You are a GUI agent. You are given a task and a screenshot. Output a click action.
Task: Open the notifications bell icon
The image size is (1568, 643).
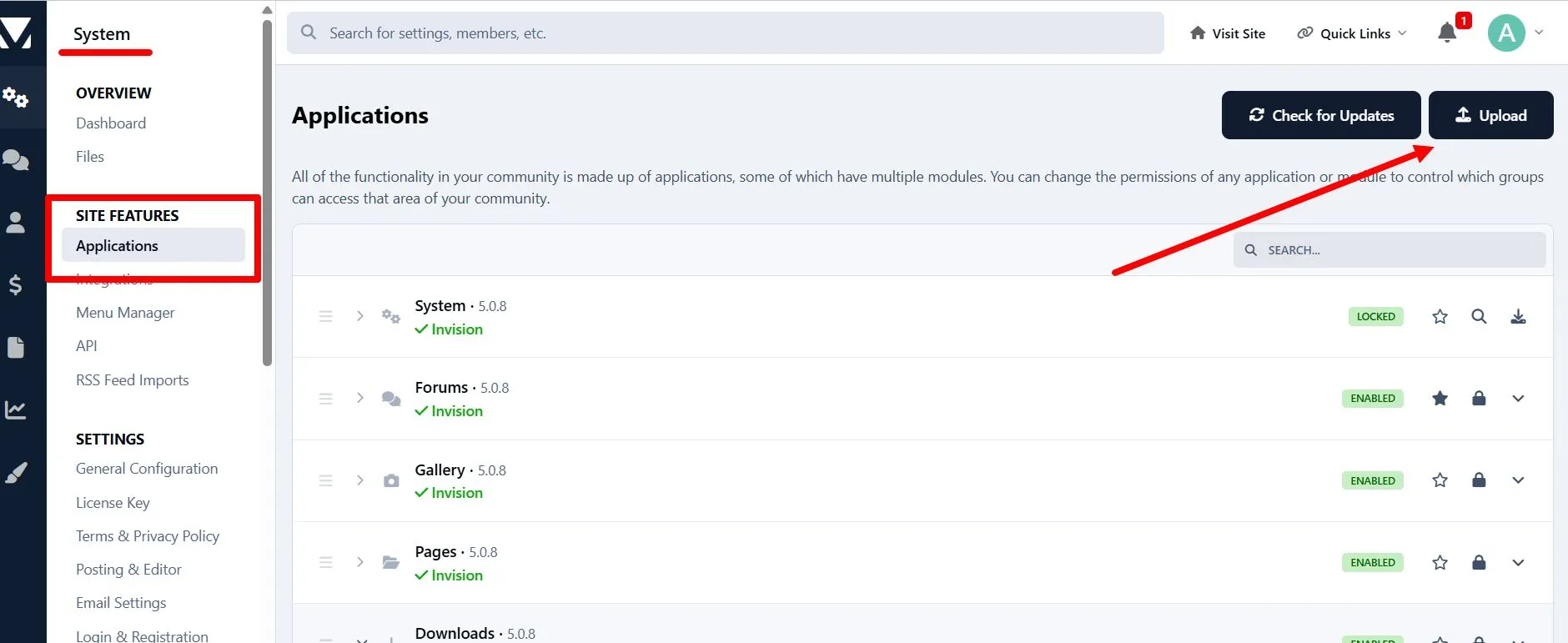click(1447, 33)
